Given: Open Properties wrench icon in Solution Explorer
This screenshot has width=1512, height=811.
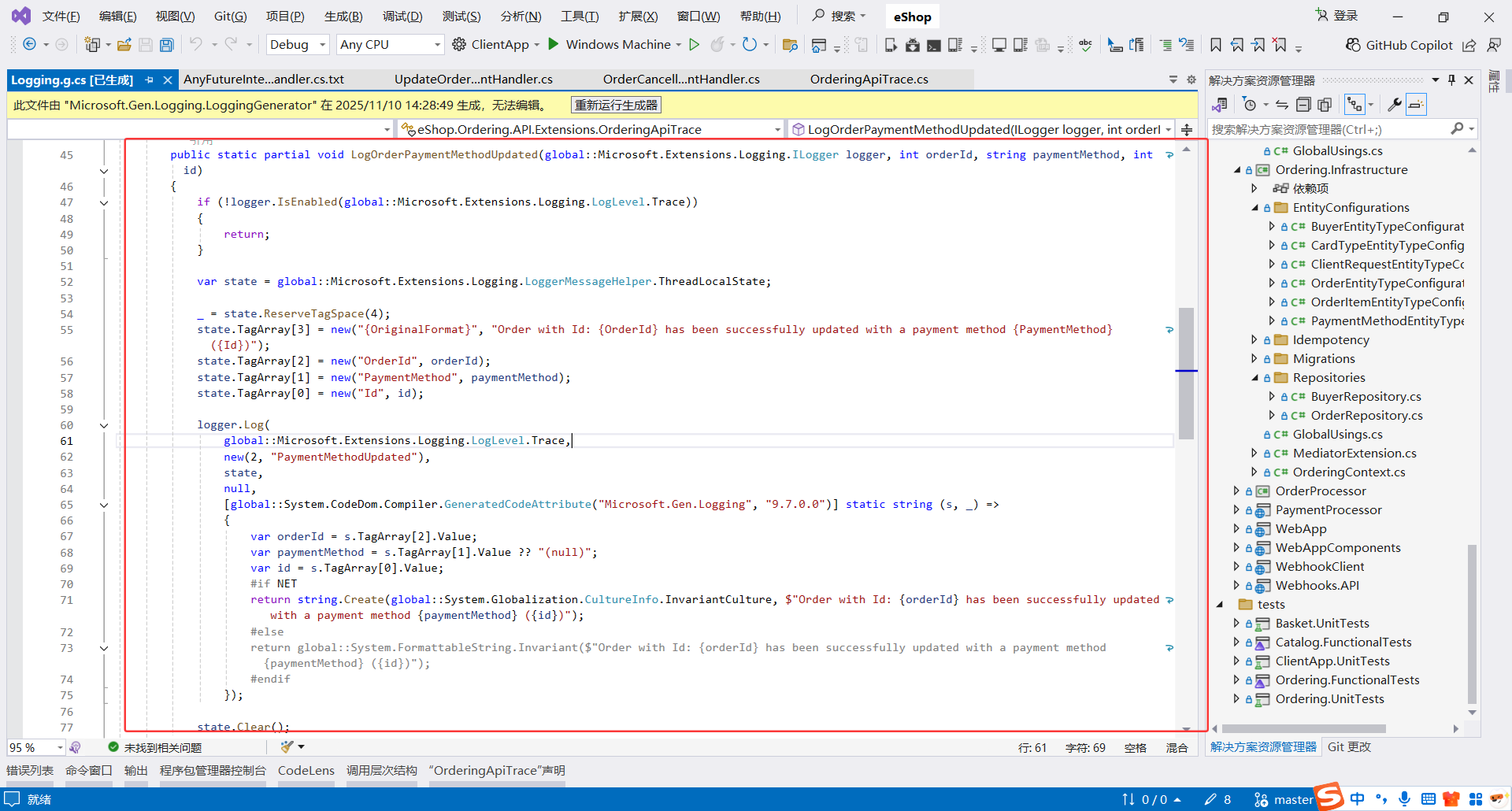Looking at the screenshot, I should pyautogui.click(x=1394, y=105).
